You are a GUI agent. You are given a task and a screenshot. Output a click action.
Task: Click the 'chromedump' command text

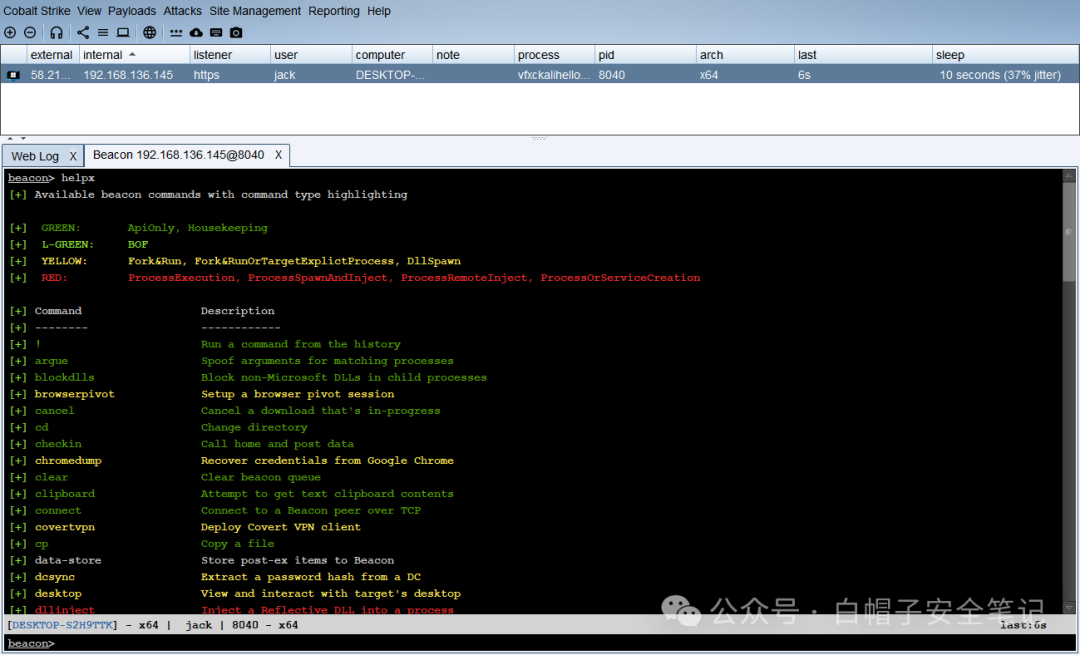point(68,461)
